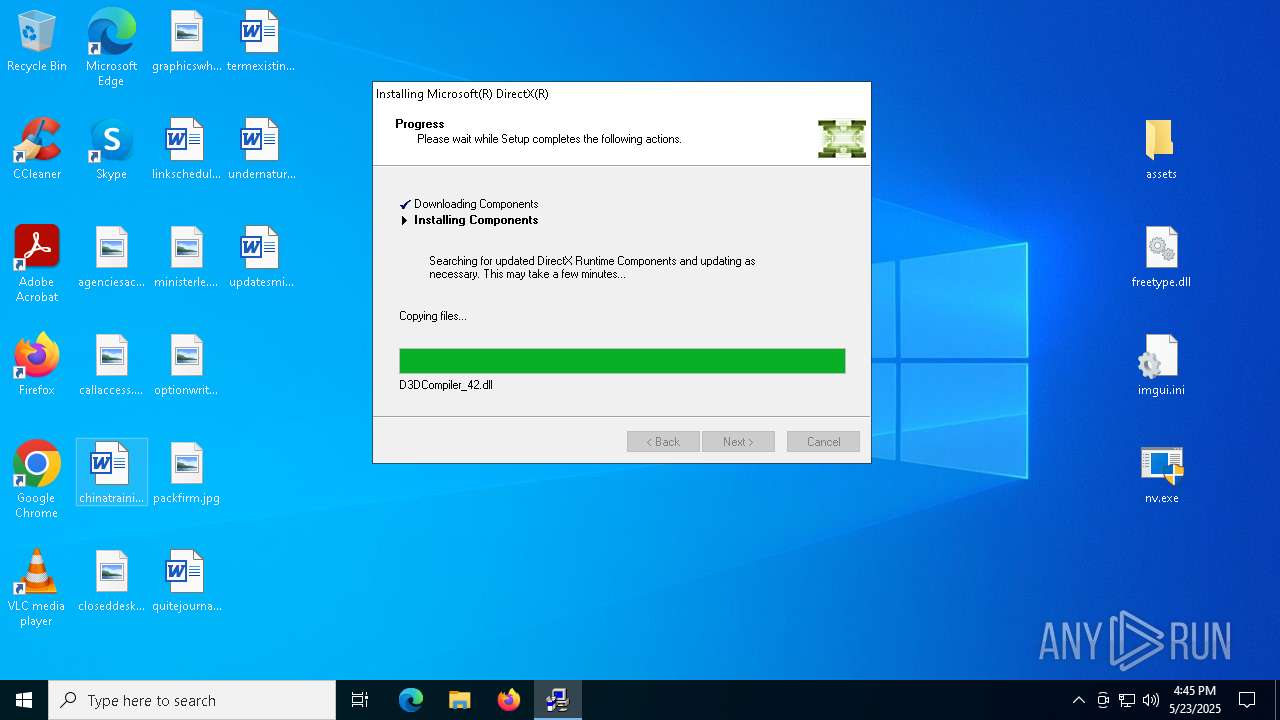Click the taskbar search box

[192, 700]
